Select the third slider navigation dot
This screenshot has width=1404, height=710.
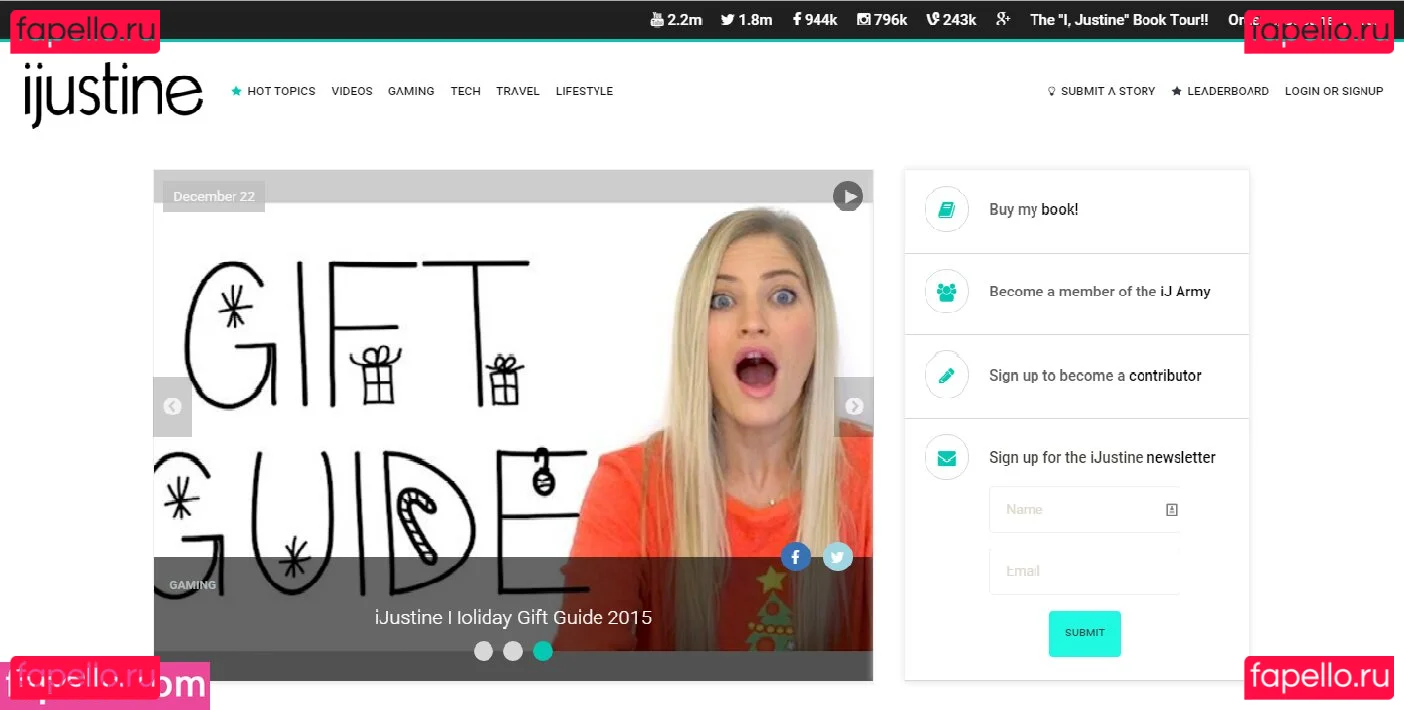click(x=543, y=651)
